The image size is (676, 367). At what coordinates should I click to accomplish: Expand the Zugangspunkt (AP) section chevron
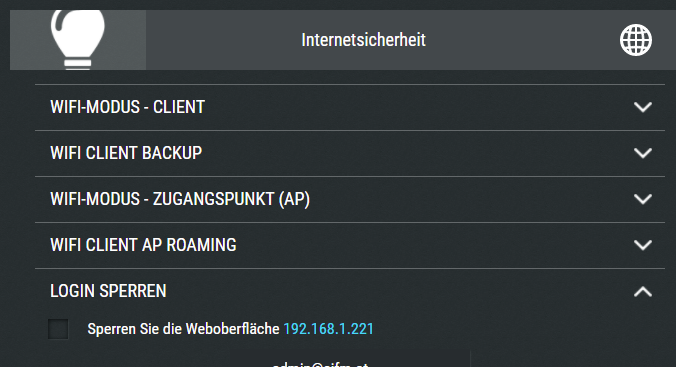[643, 199]
